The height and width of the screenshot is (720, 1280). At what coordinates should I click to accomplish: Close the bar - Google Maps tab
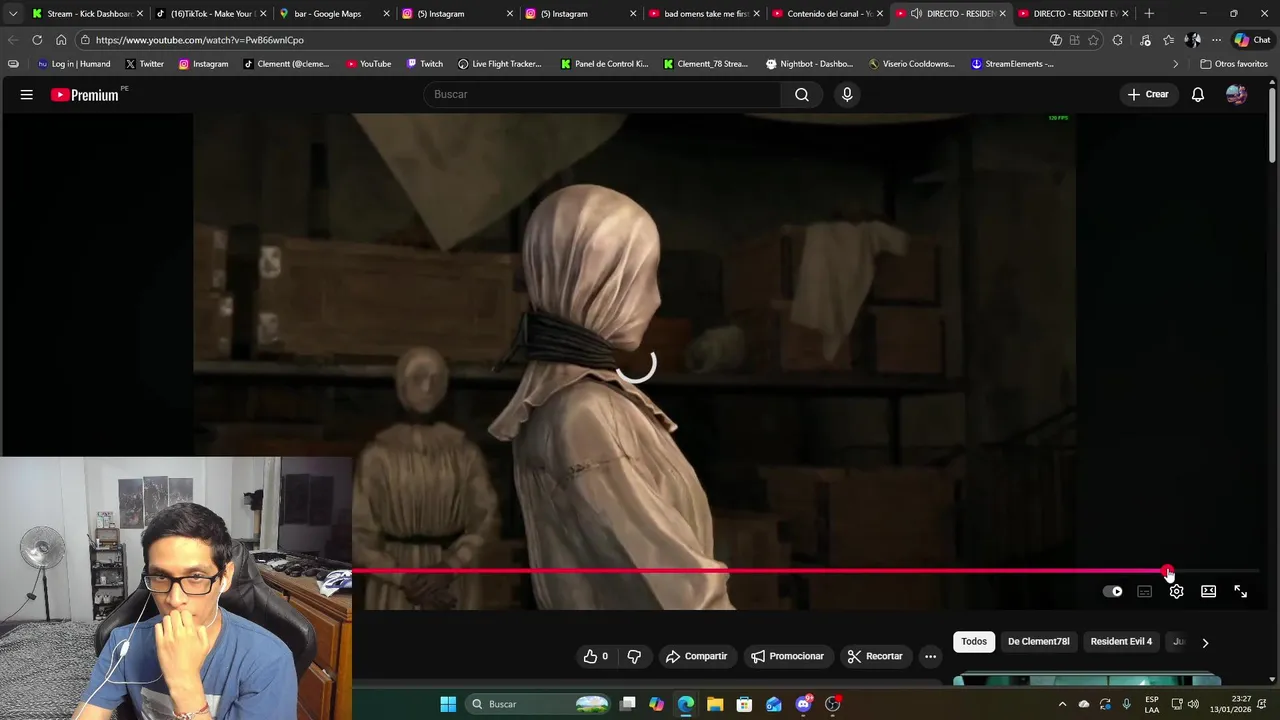click(387, 14)
